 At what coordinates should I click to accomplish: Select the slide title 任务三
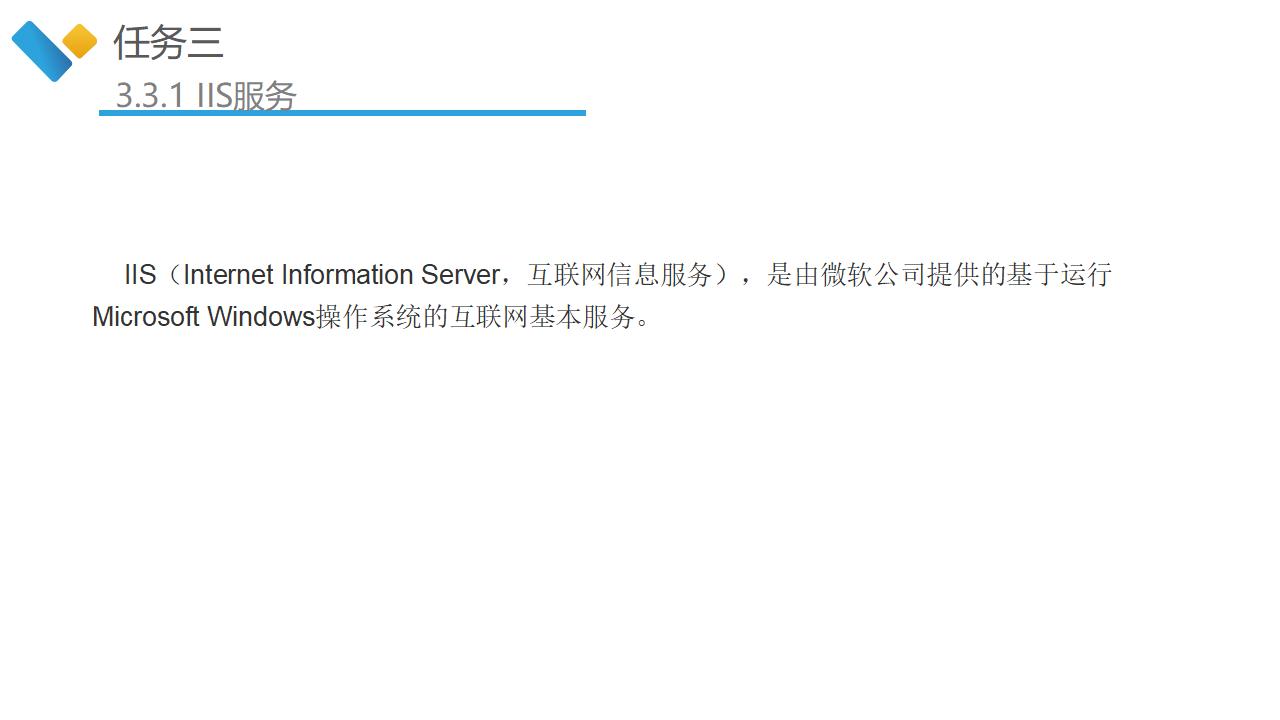[168, 43]
